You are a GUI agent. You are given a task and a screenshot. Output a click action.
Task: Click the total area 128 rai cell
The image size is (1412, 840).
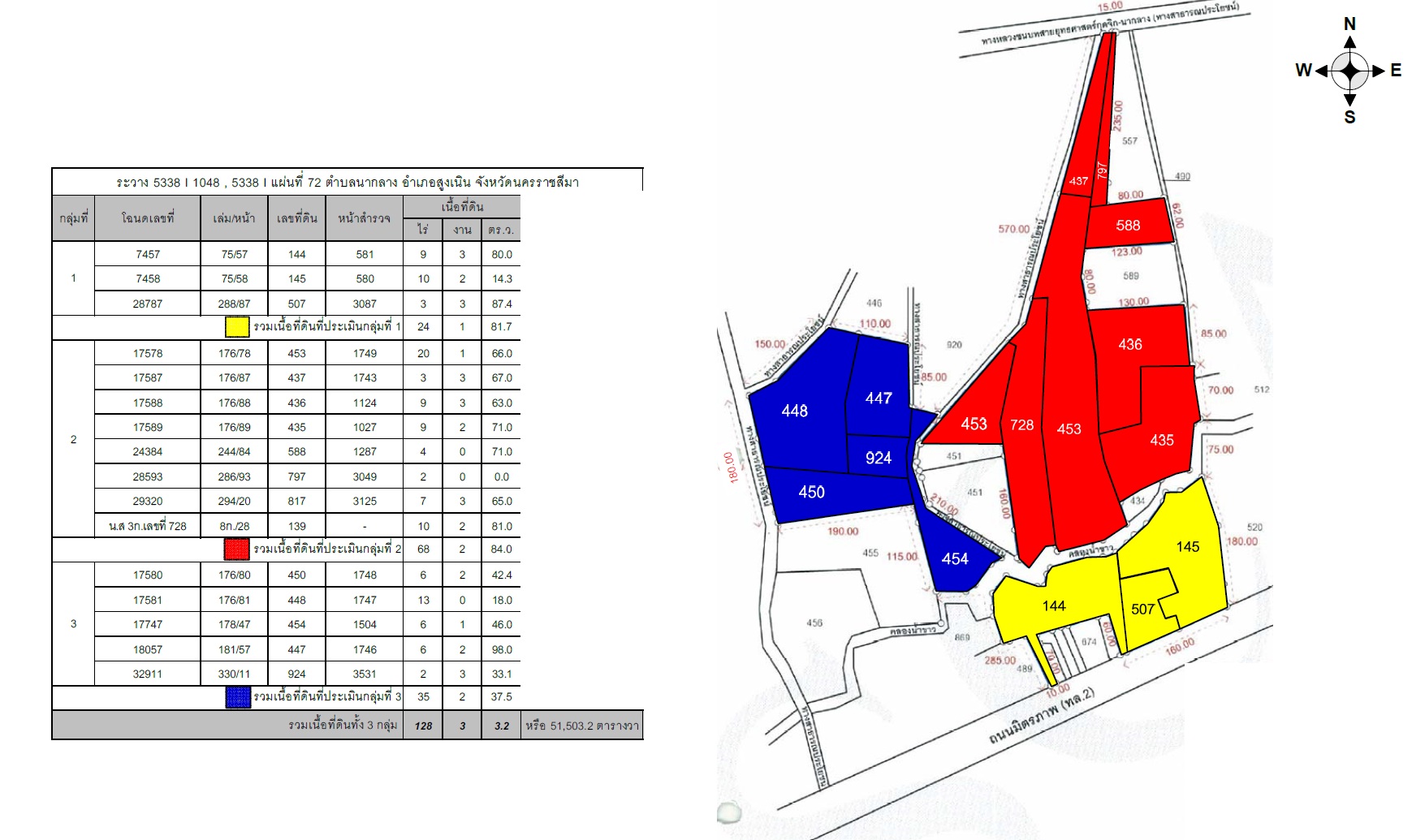[423, 726]
